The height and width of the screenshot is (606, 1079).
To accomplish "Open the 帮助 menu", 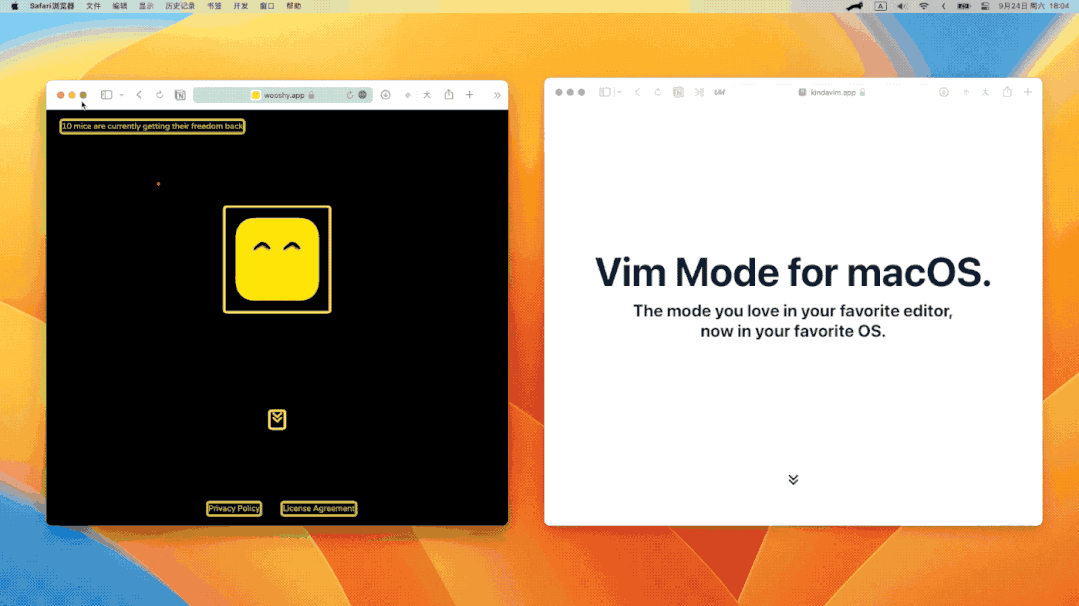I will pyautogui.click(x=294, y=6).
